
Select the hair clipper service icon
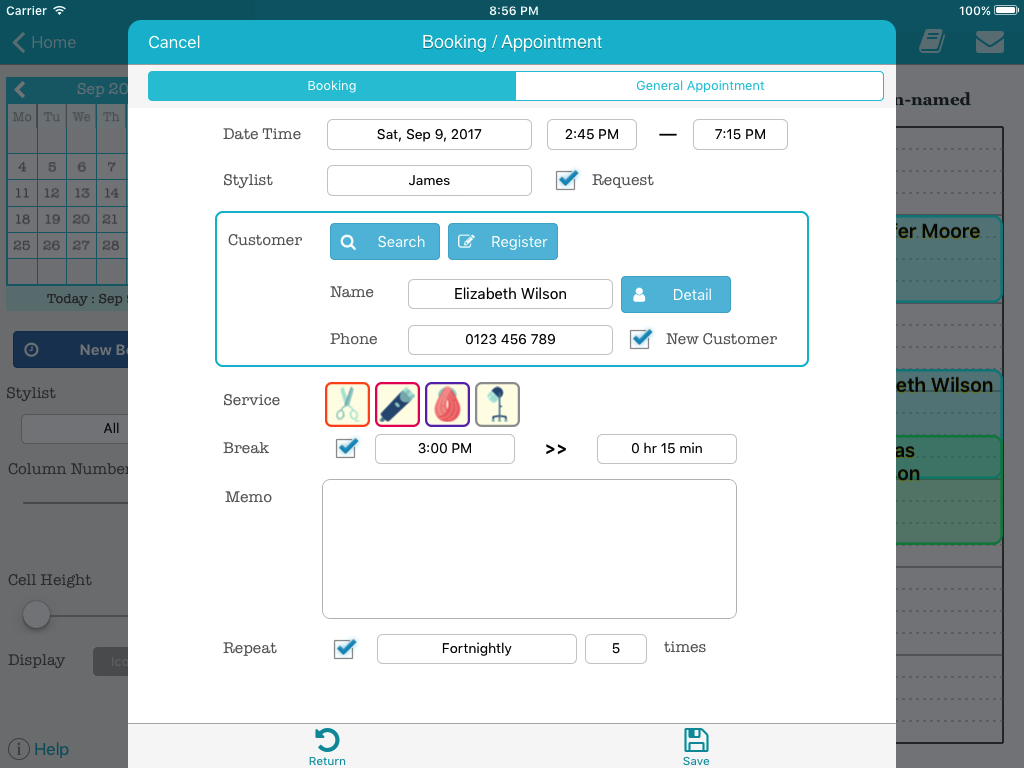click(x=397, y=405)
